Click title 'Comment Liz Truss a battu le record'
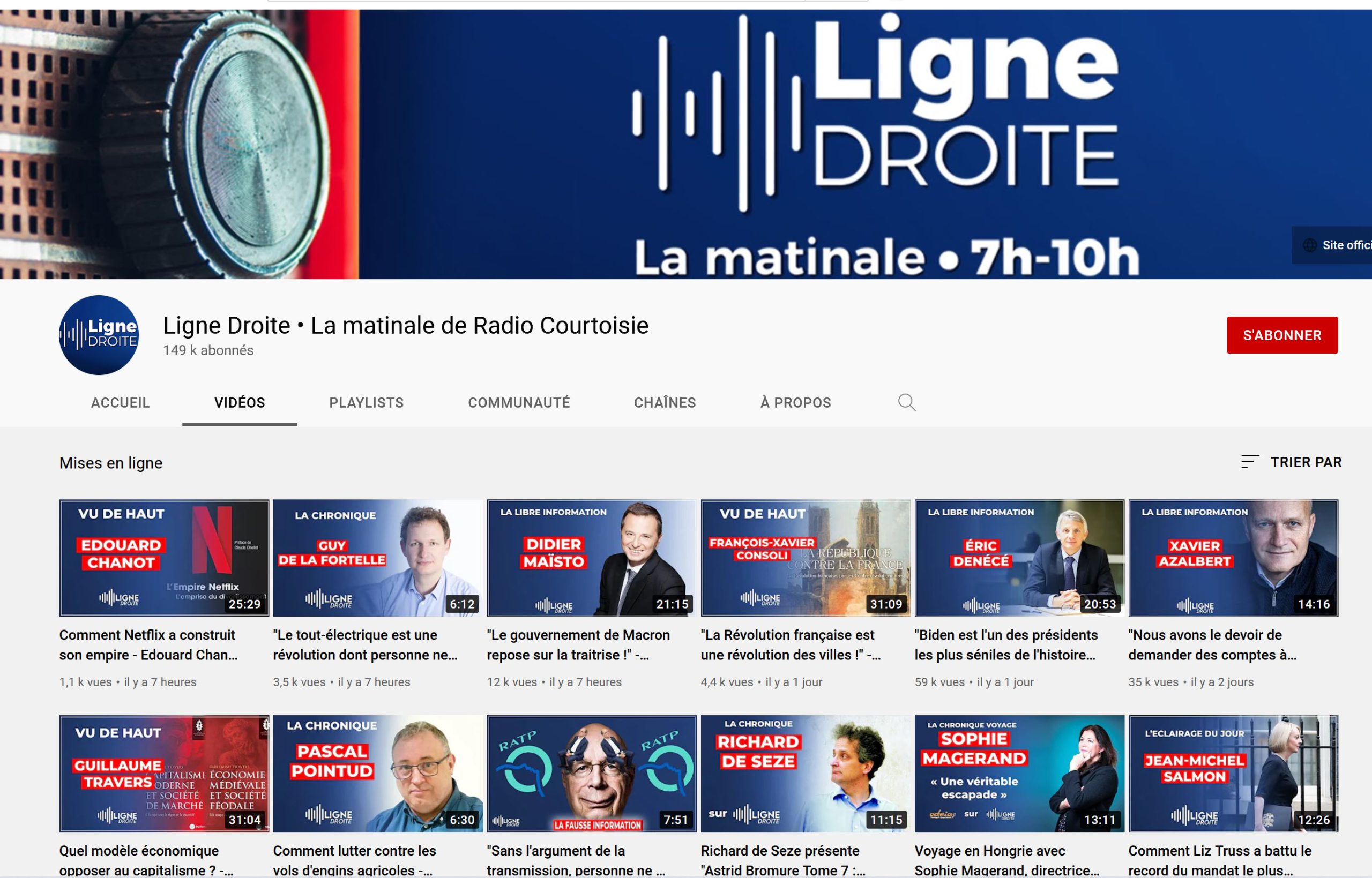 pyautogui.click(x=1220, y=860)
